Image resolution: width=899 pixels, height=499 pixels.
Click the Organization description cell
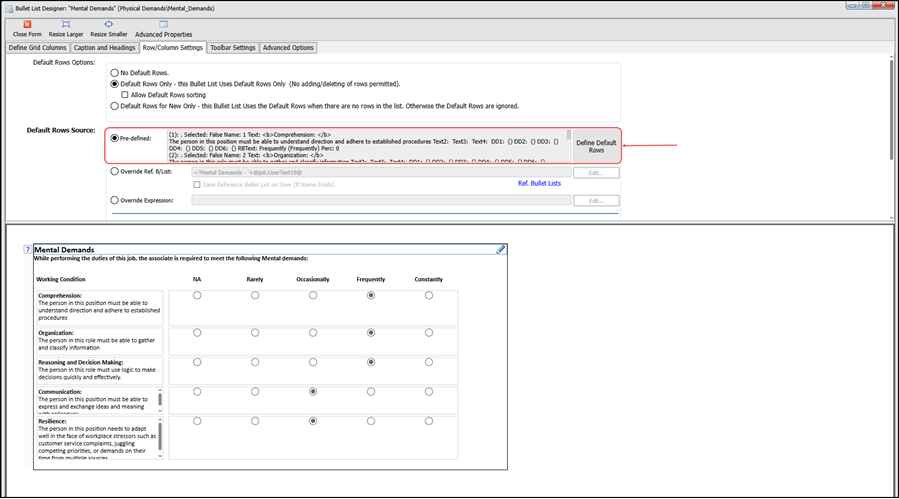pos(99,341)
